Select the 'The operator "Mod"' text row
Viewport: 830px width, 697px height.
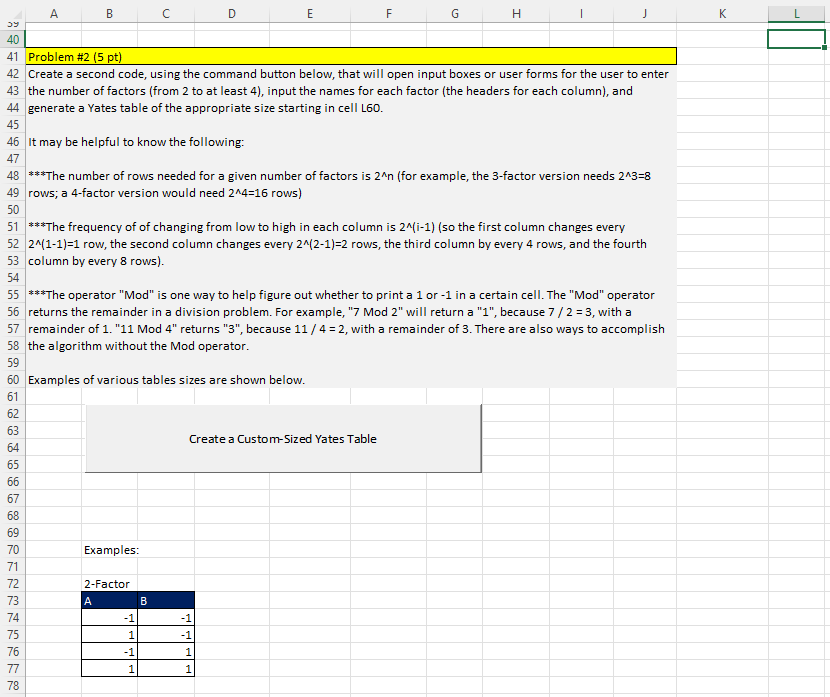(351, 295)
